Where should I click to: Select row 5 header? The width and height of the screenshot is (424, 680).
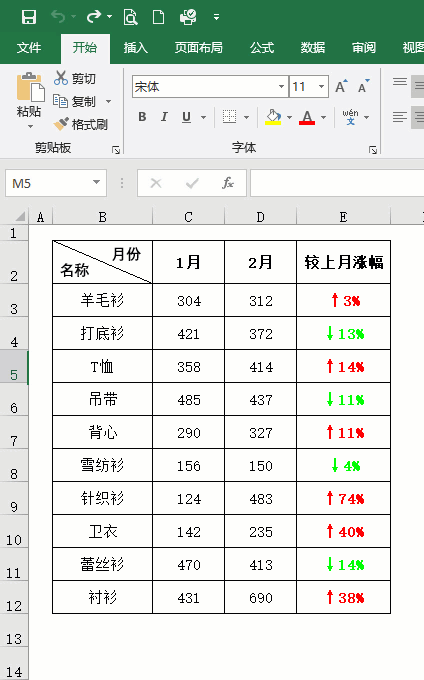[14, 367]
